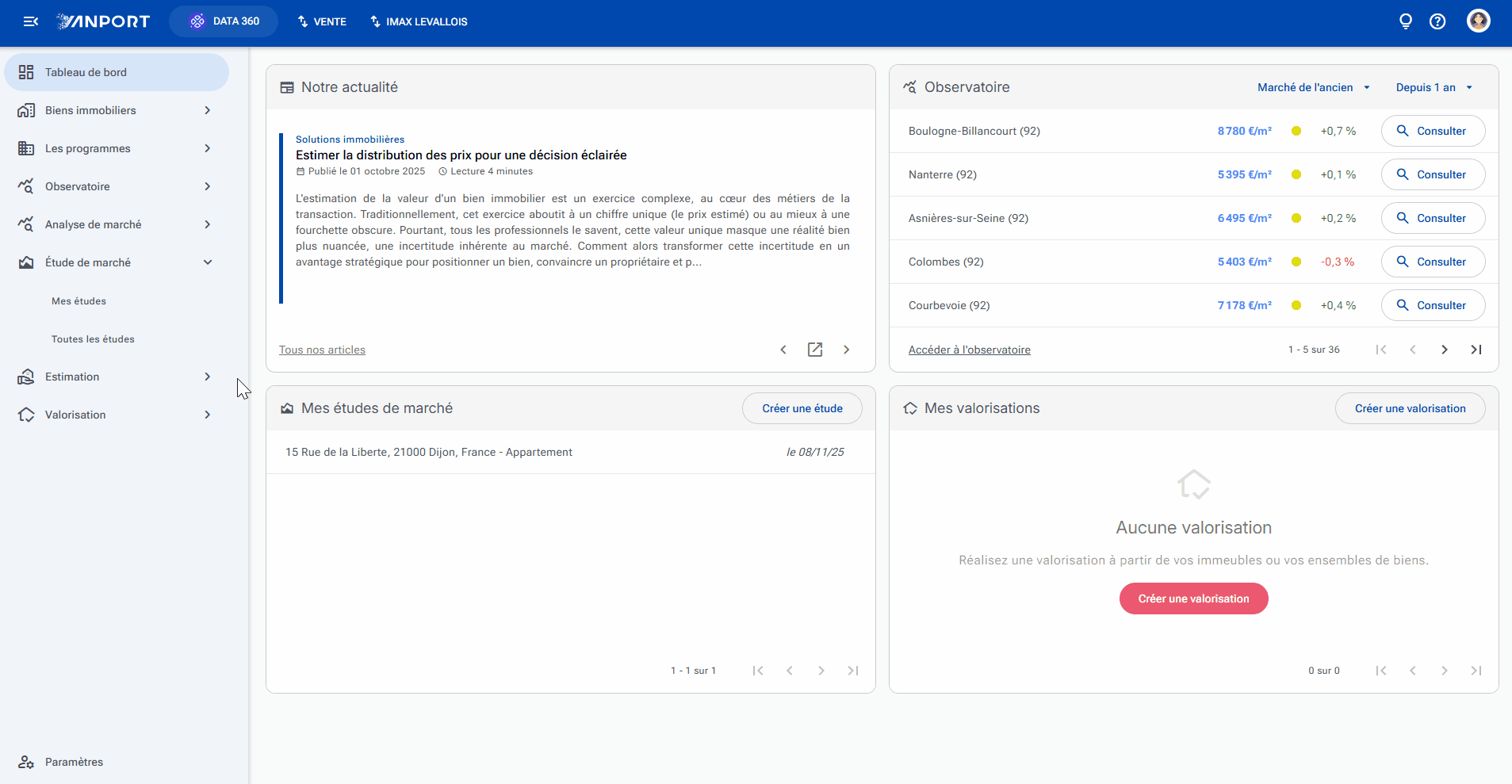The height and width of the screenshot is (784, 1512).
Task: Click the Paramètres settings icon
Action: coord(26,762)
